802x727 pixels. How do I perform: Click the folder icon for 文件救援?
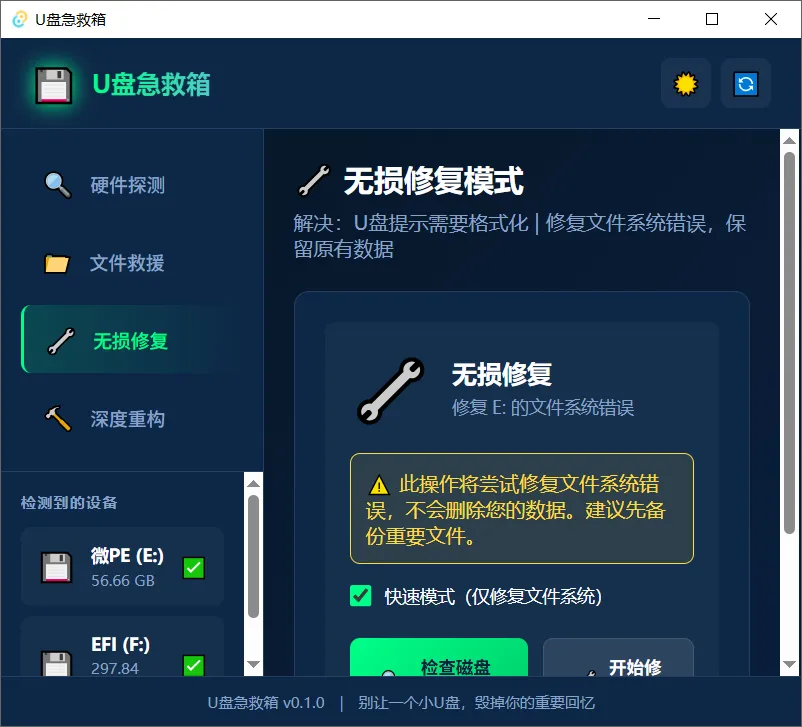coord(56,263)
